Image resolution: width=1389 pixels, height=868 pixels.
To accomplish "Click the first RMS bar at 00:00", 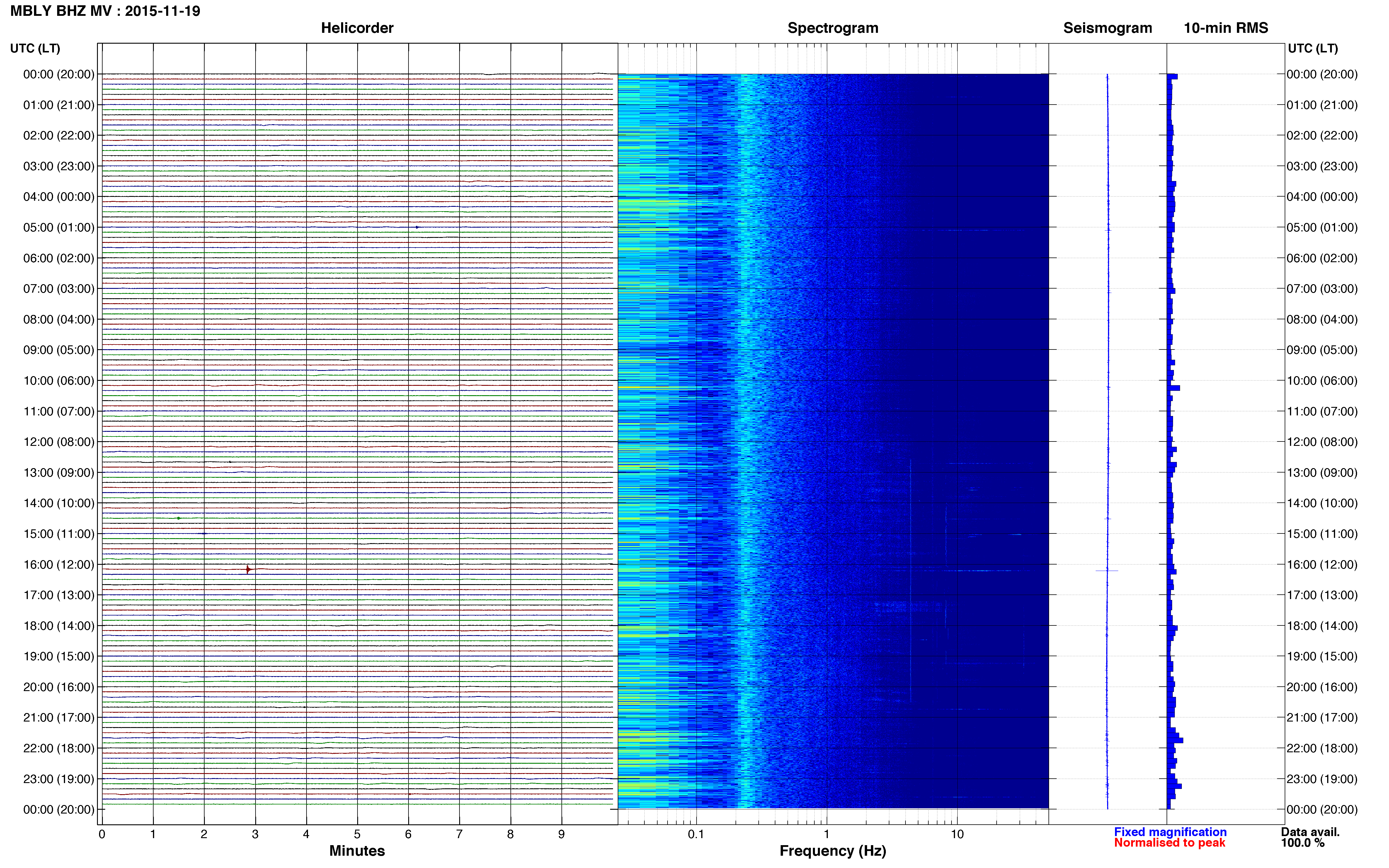I will click(x=1172, y=76).
